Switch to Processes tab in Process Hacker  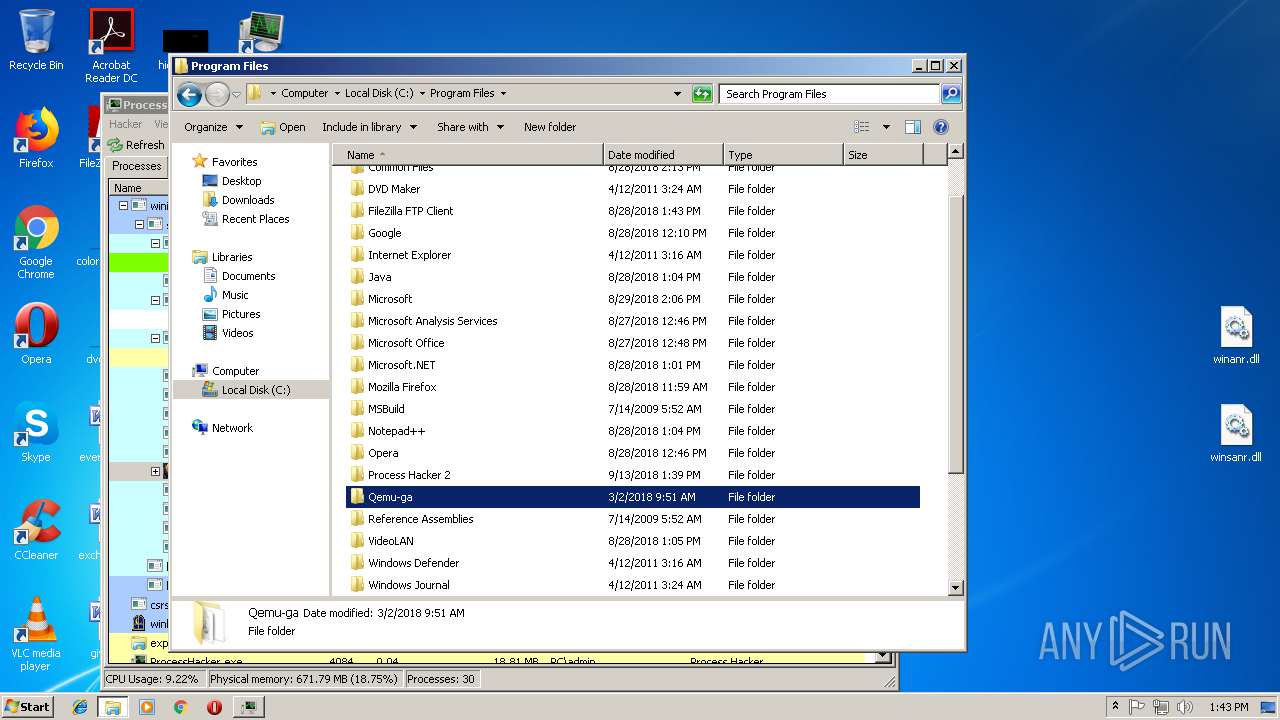point(137,166)
